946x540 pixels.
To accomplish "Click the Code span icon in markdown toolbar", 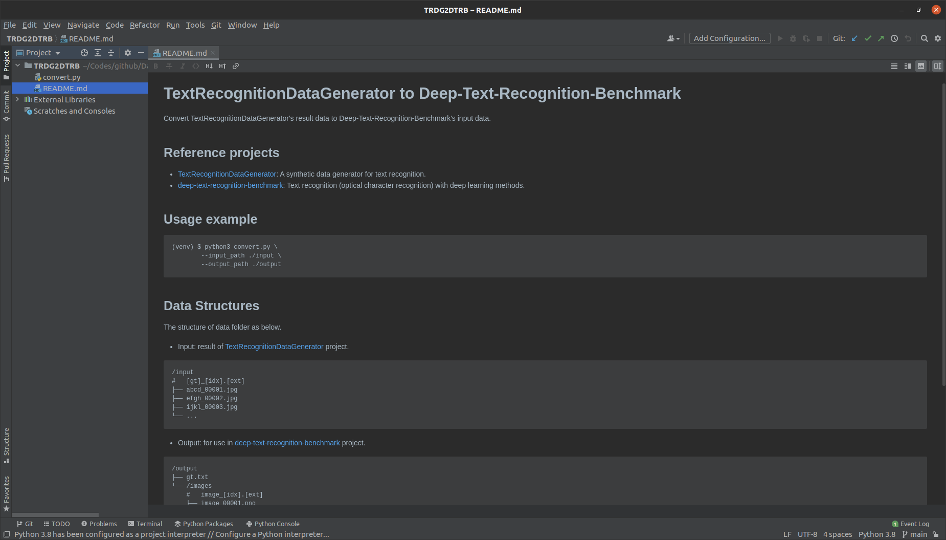I will point(195,66).
